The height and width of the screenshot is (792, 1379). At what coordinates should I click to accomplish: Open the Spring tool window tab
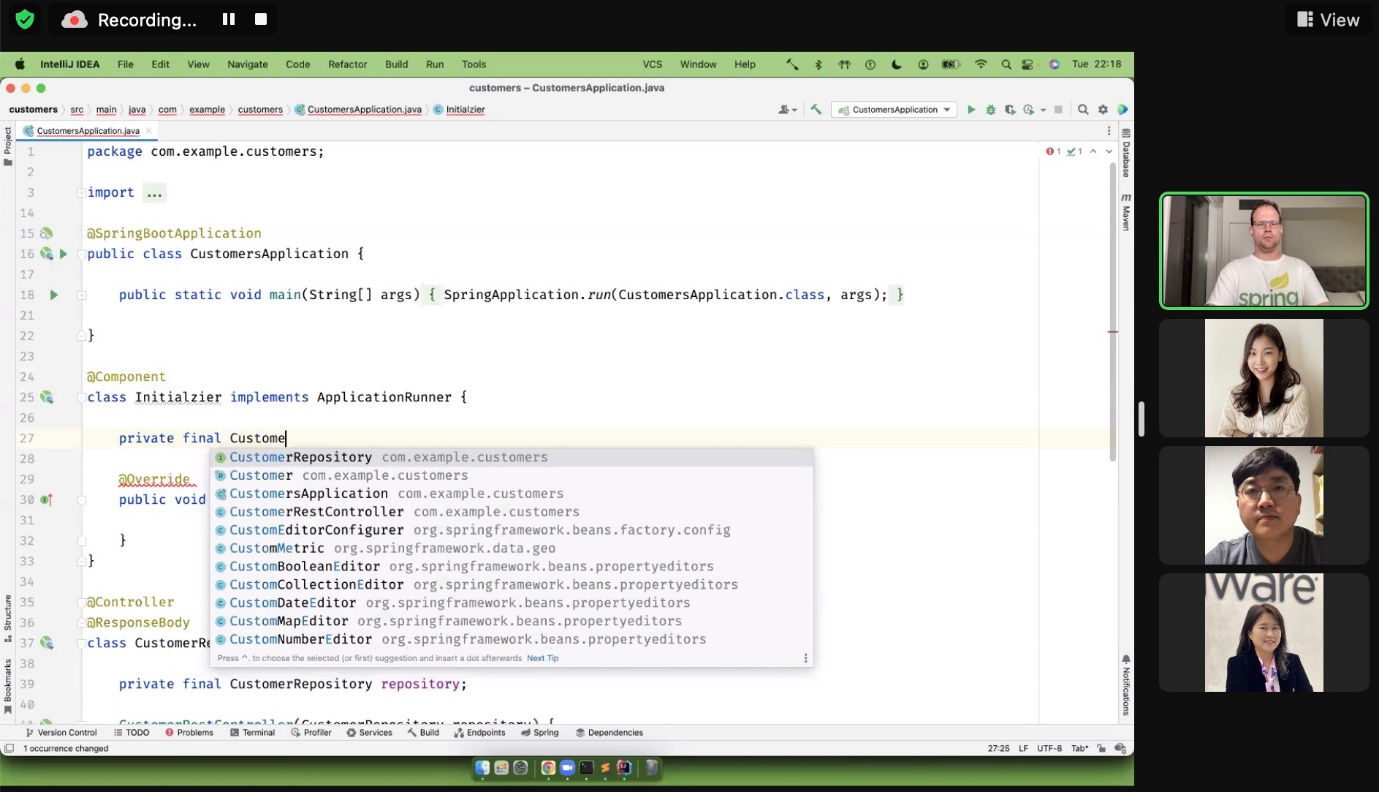coord(540,732)
